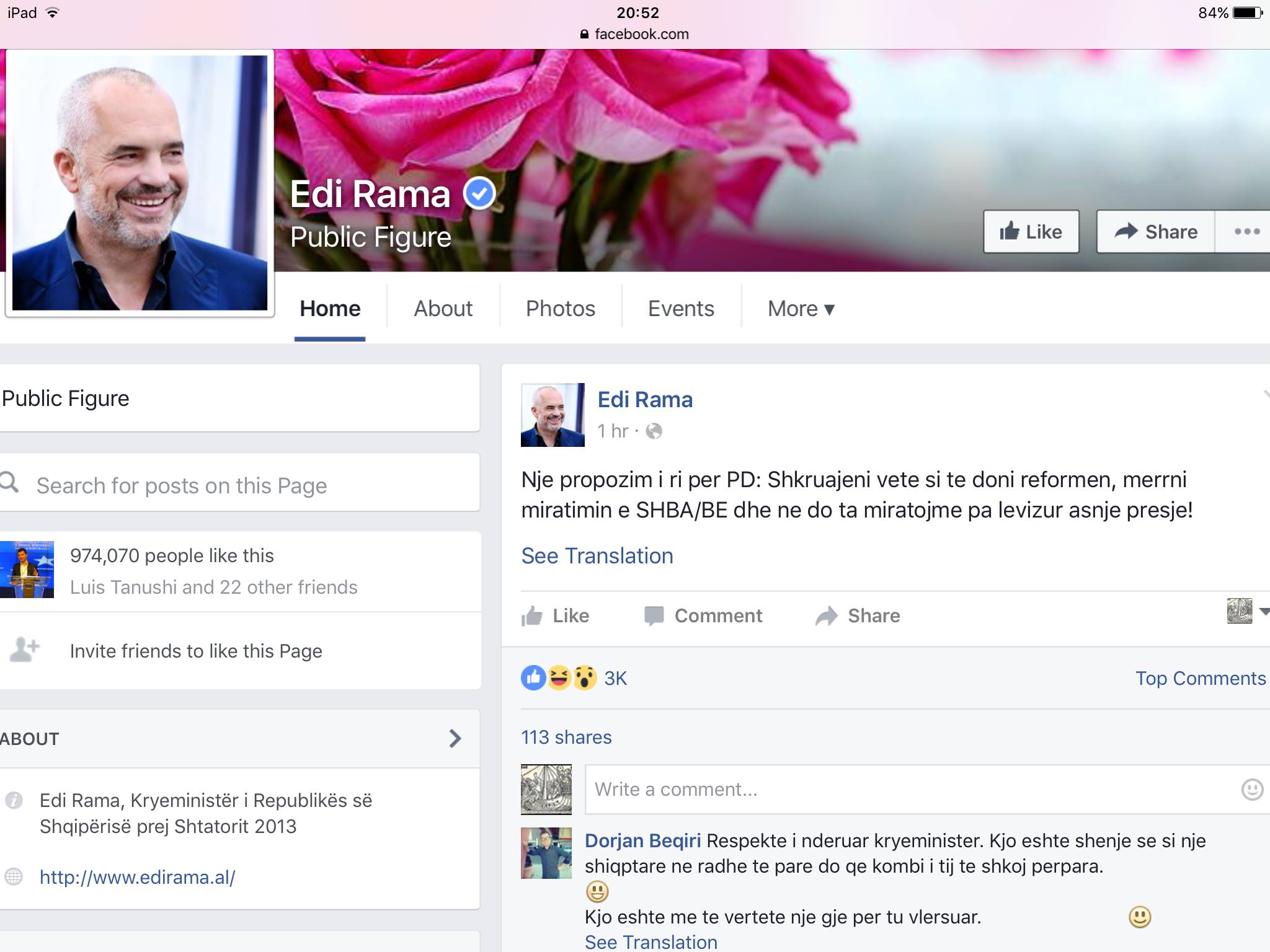Click the Share button on the post
This screenshot has width=1270, height=952.
click(858, 615)
